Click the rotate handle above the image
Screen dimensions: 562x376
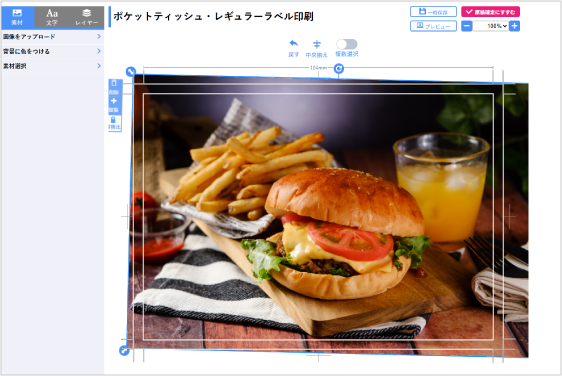(339, 68)
